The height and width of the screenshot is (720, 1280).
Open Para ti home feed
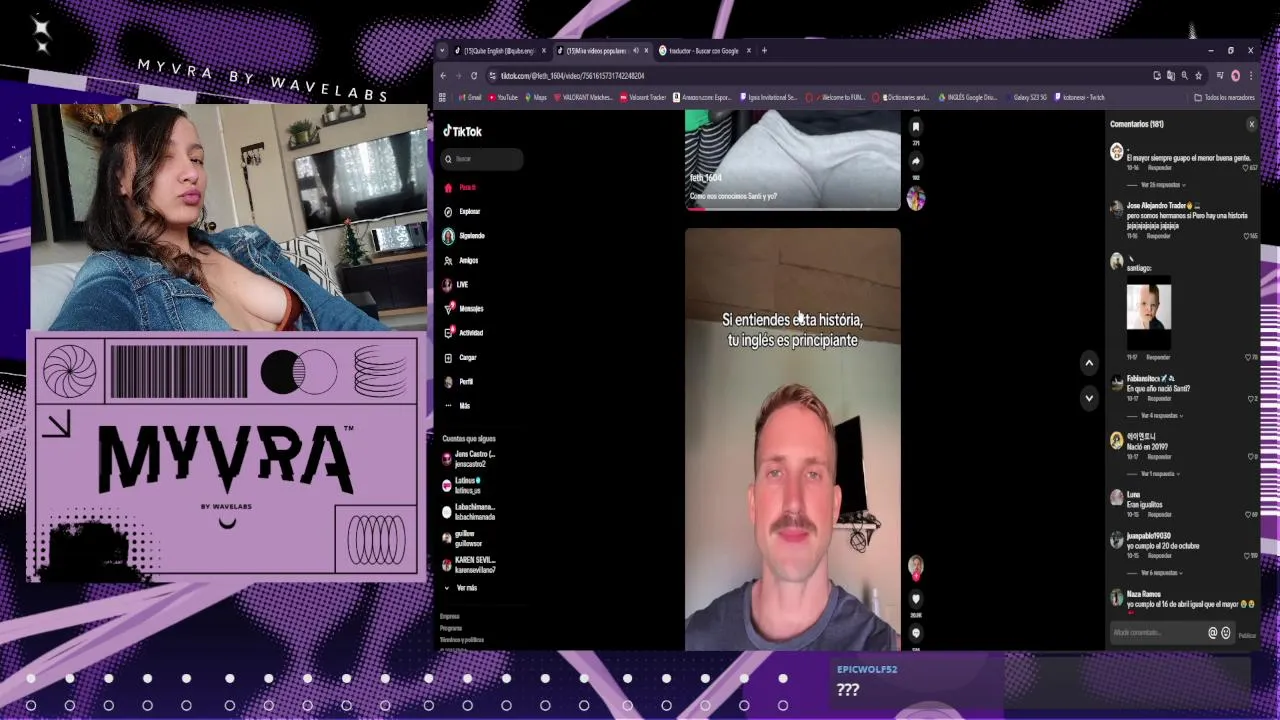point(460,187)
